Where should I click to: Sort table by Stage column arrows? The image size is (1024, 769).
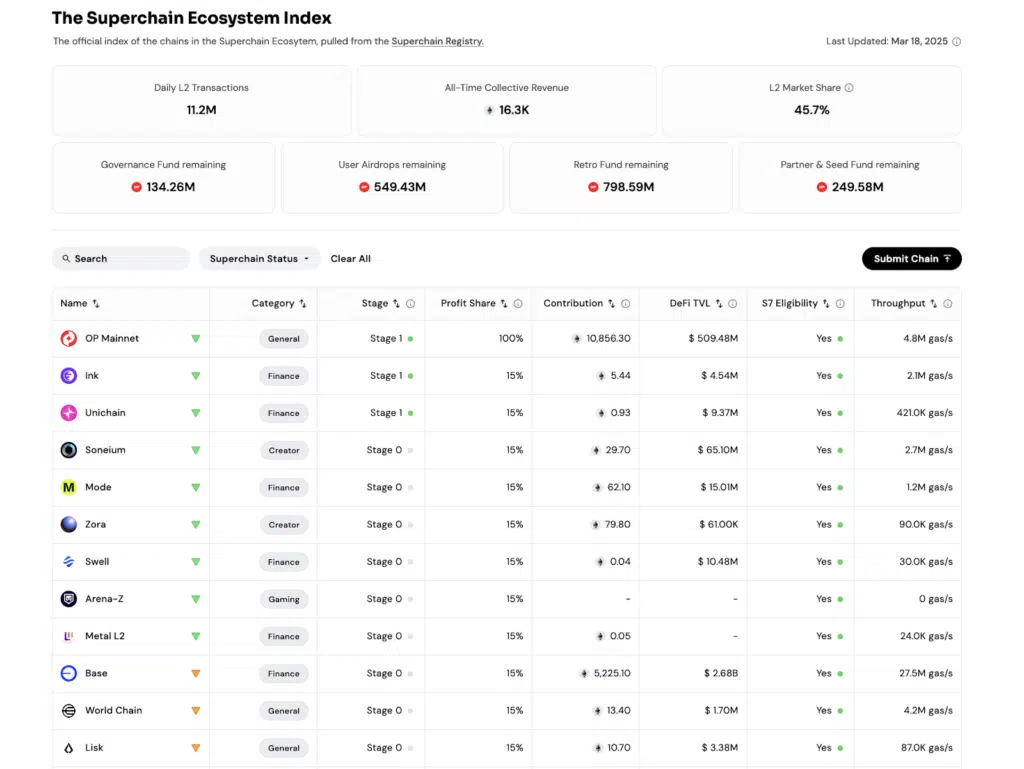pos(396,304)
